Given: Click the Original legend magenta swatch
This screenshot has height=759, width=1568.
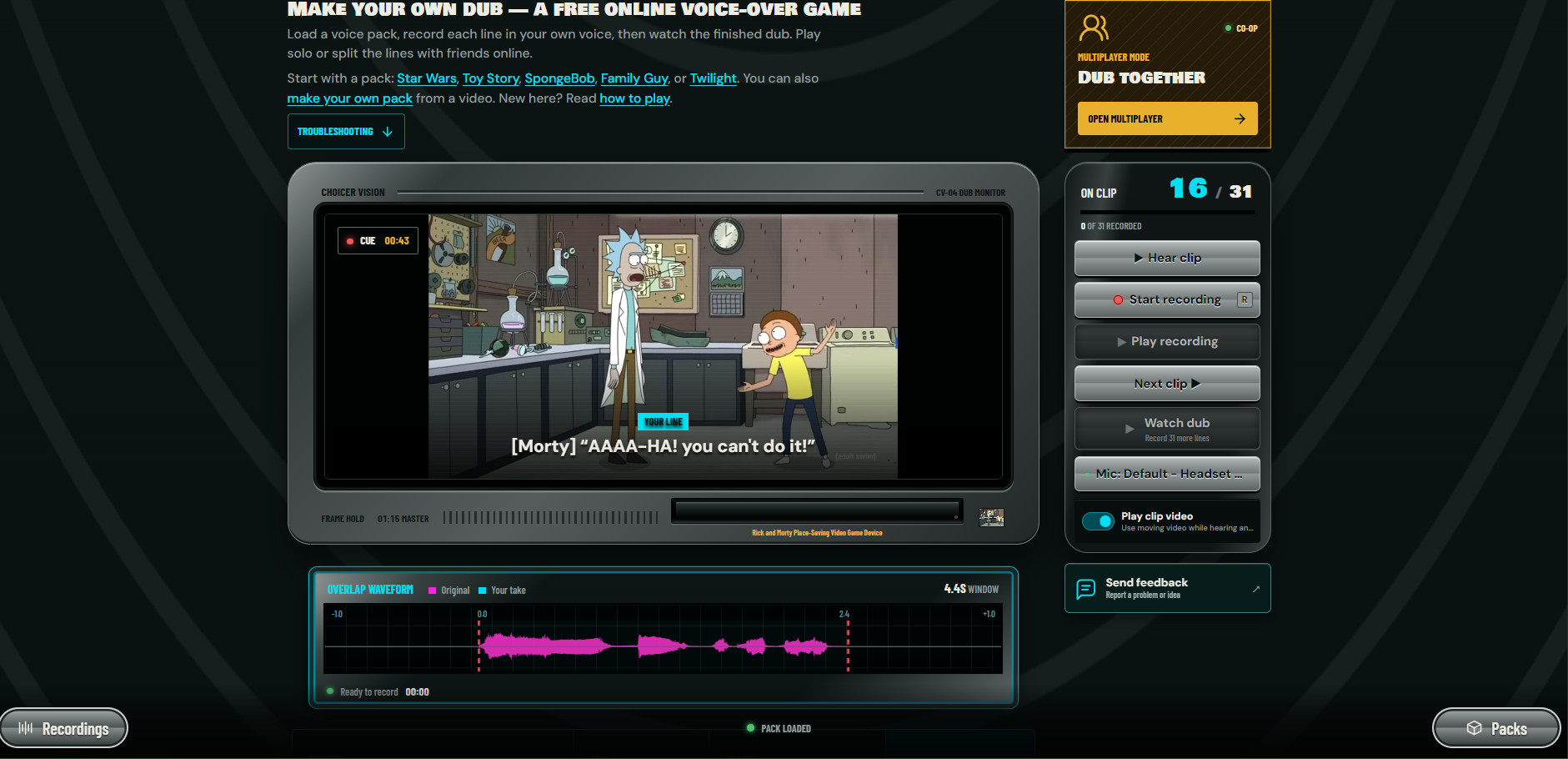Looking at the screenshot, I should tap(432, 591).
